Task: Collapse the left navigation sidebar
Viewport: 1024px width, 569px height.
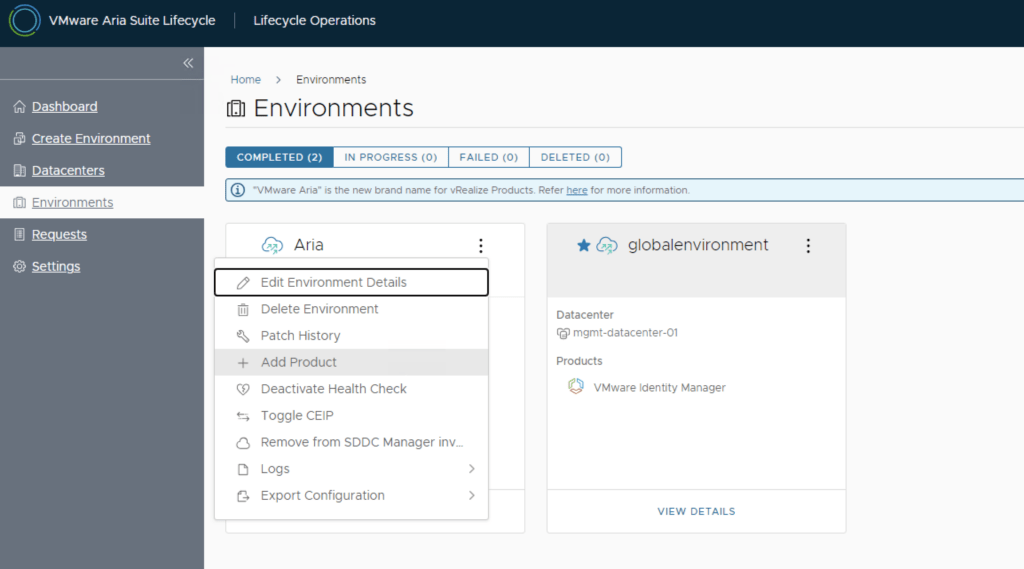Action: 187,63
